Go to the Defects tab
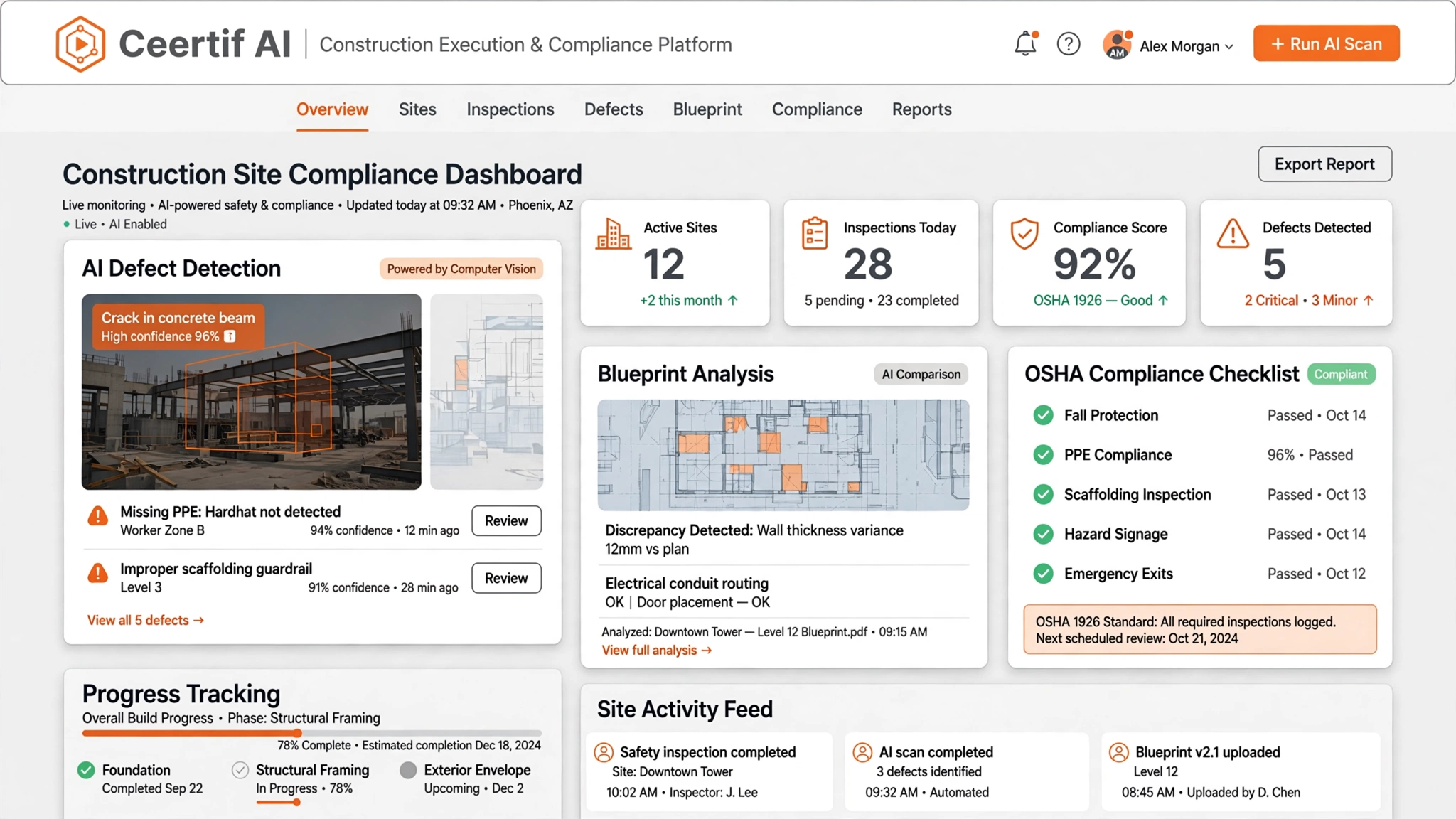 614,109
